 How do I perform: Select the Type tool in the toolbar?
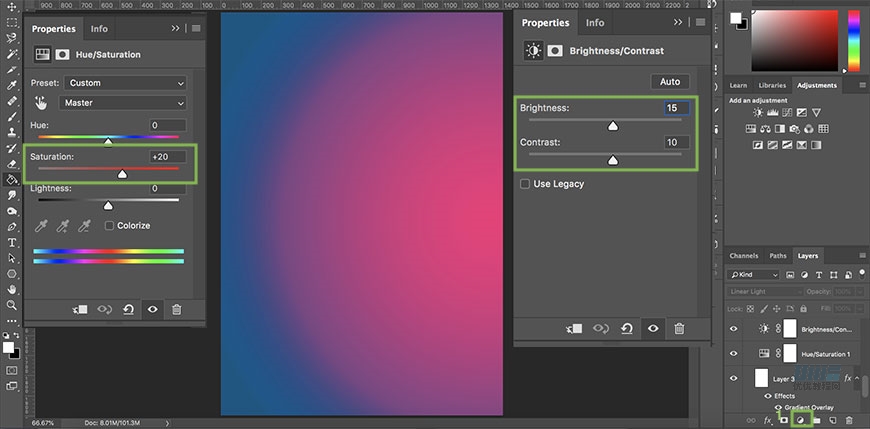pos(12,242)
